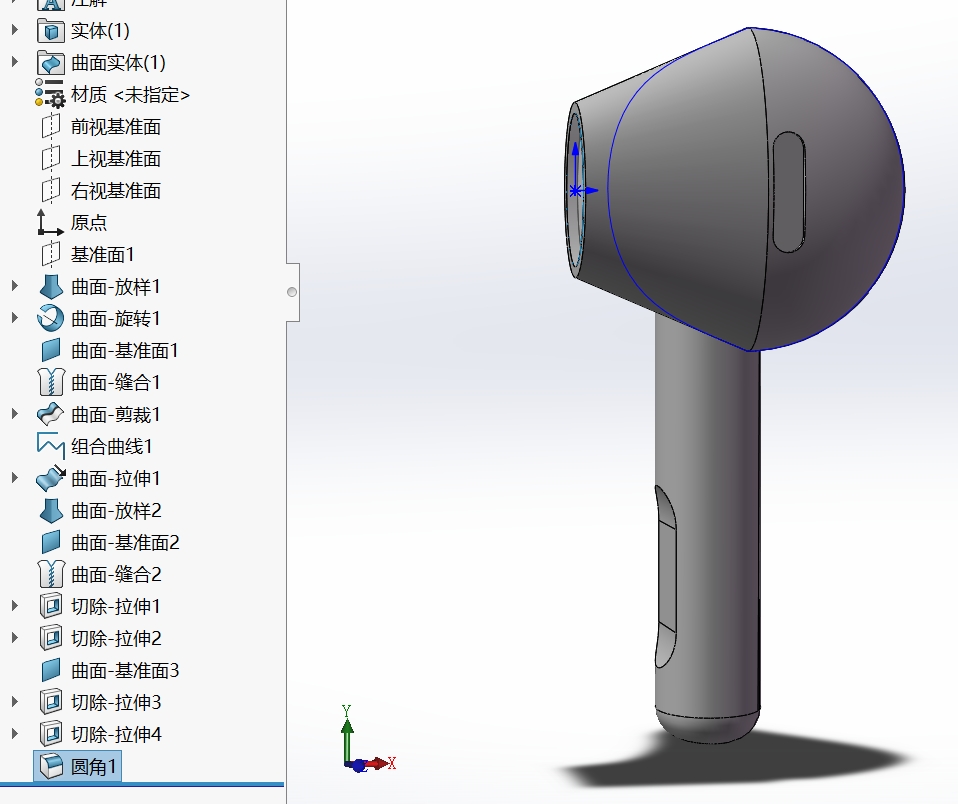This screenshot has width=958, height=804.
Task: Click the 切除-拉伸4 cut icon
Action: [51, 734]
